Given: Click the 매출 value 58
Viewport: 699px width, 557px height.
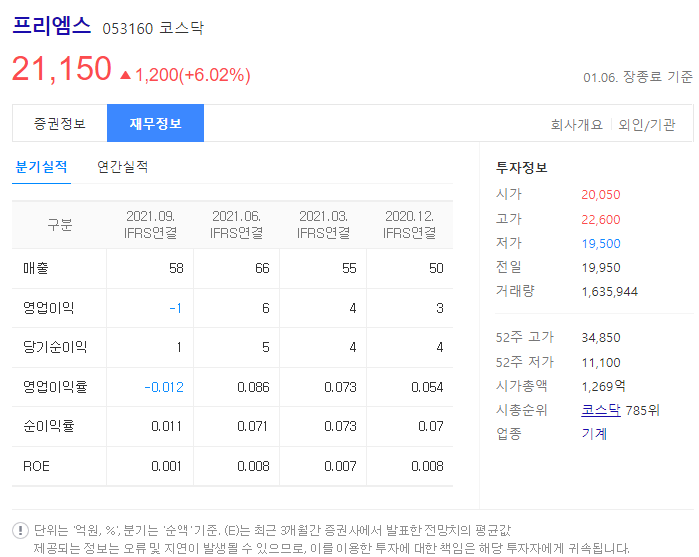Looking at the screenshot, I should pos(176,268).
